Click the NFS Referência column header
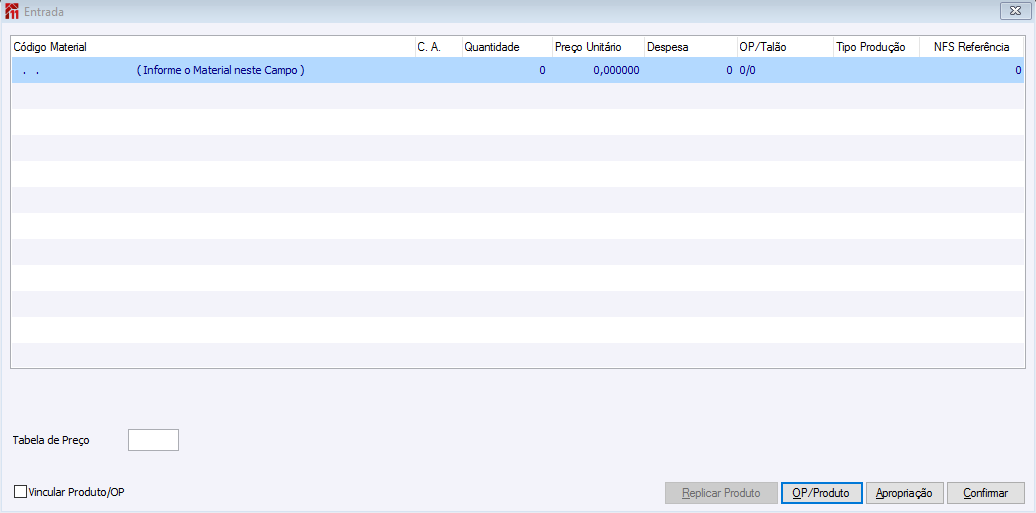 (971, 47)
